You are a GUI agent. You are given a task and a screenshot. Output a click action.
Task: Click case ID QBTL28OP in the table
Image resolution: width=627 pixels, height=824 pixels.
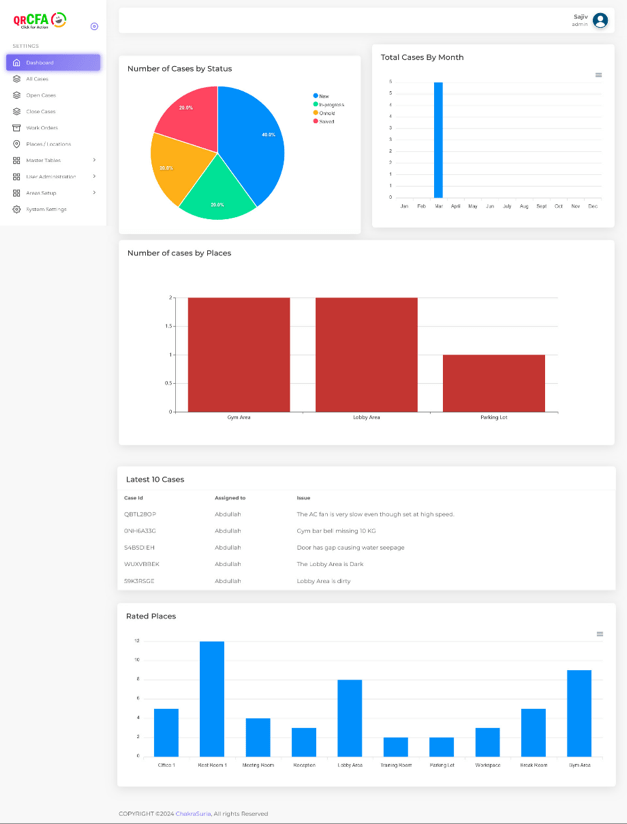140,514
